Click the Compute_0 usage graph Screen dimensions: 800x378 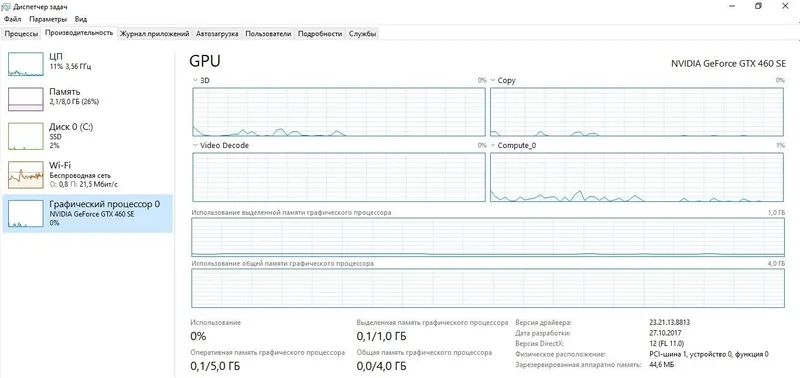(637, 177)
